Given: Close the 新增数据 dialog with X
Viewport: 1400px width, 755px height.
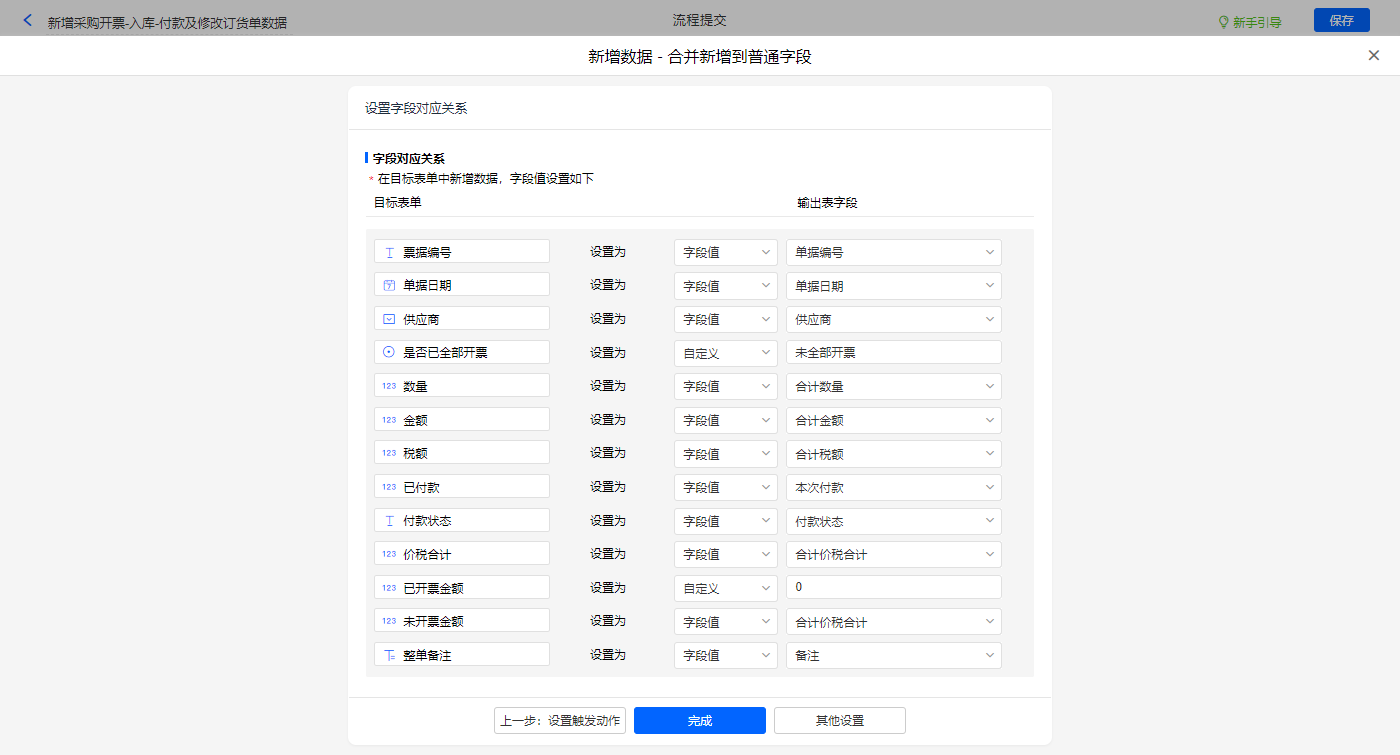Looking at the screenshot, I should point(1373,56).
